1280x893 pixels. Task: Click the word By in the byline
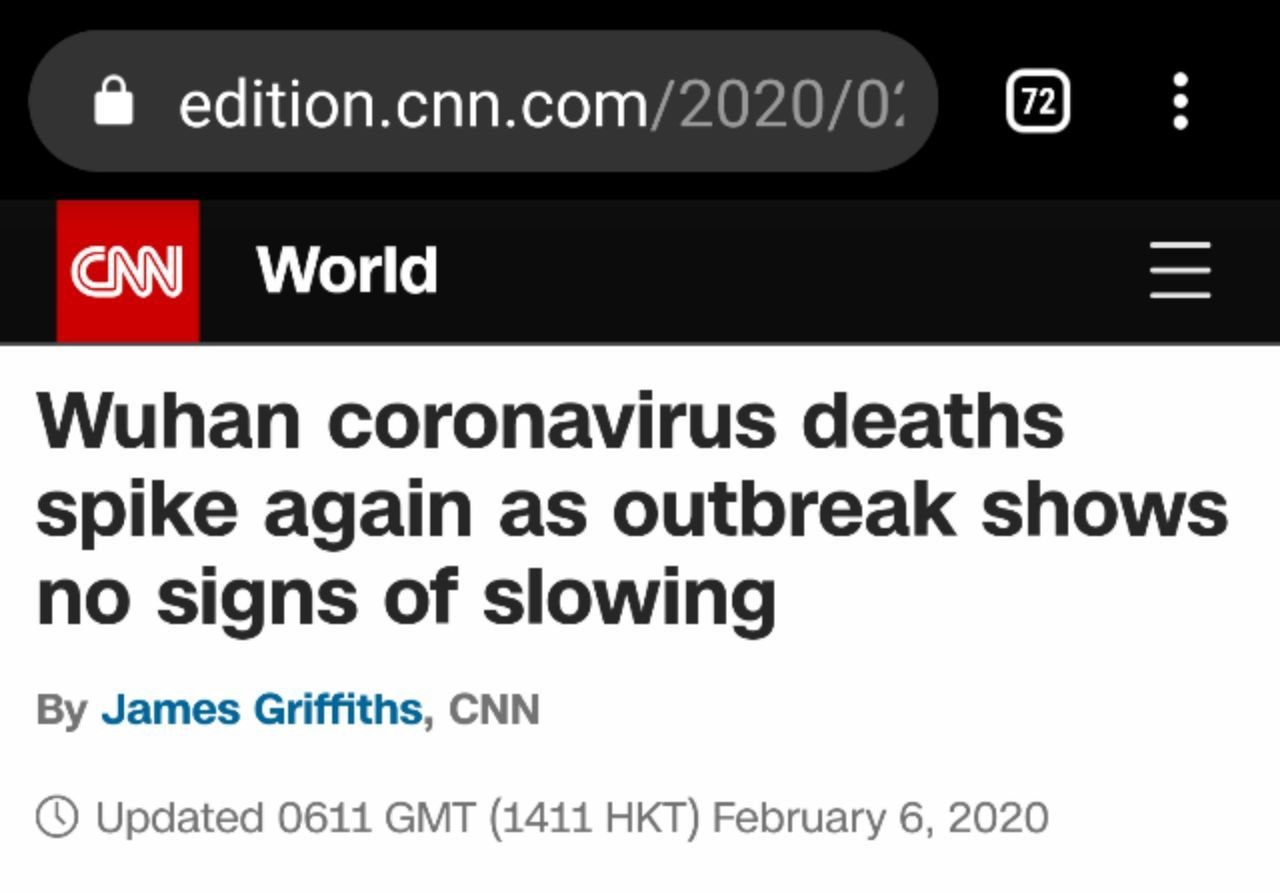click(x=61, y=709)
